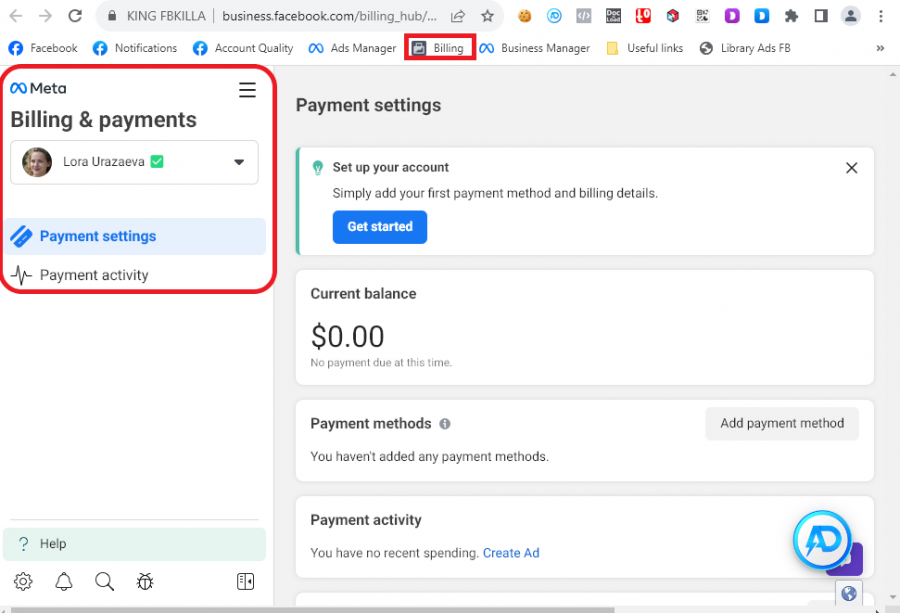Open the red LO extension icon
The width and height of the screenshot is (900, 613).
[x=643, y=15]
